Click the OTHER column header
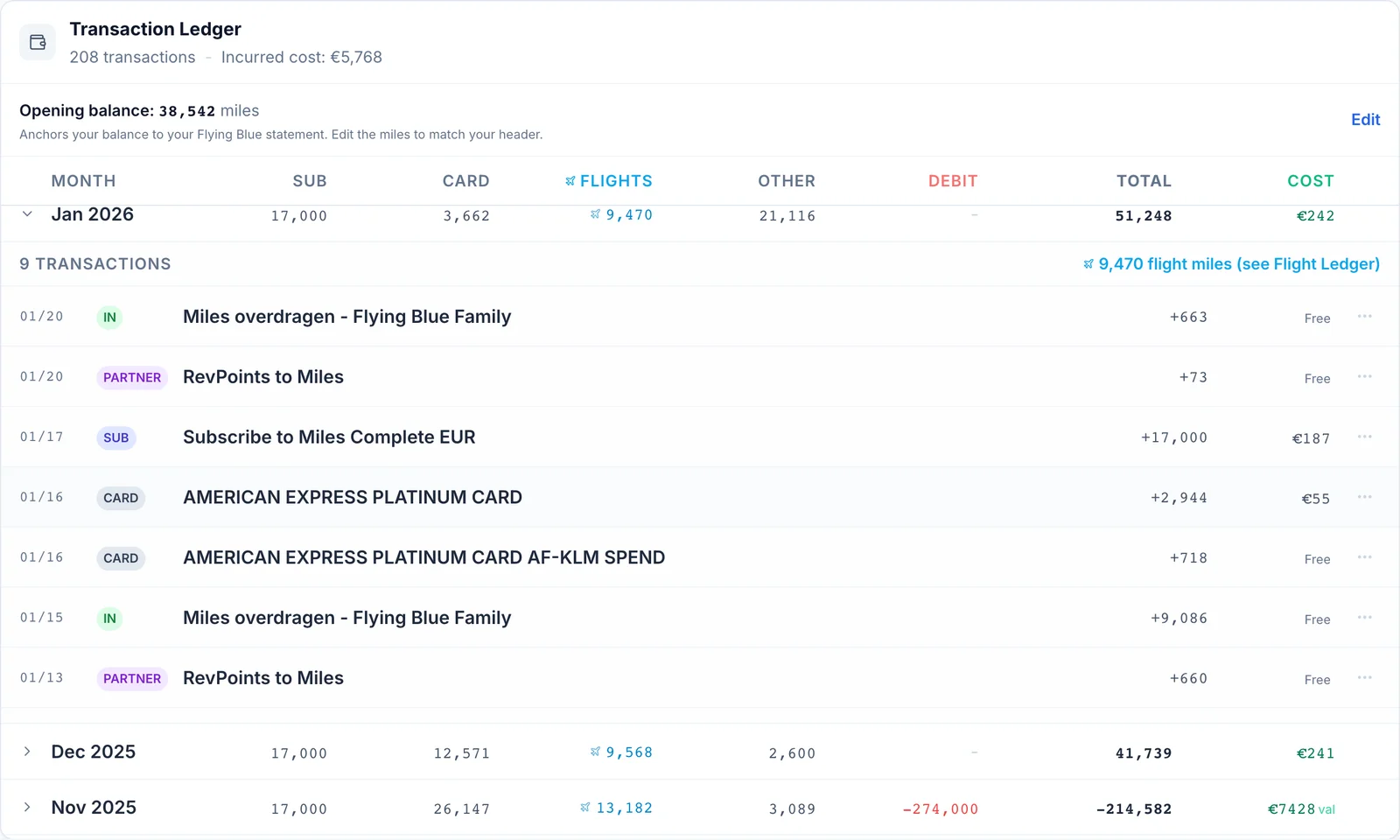The height and width of the screenshot is (840, 1400). pyautogui.click(x=787, y=181)
